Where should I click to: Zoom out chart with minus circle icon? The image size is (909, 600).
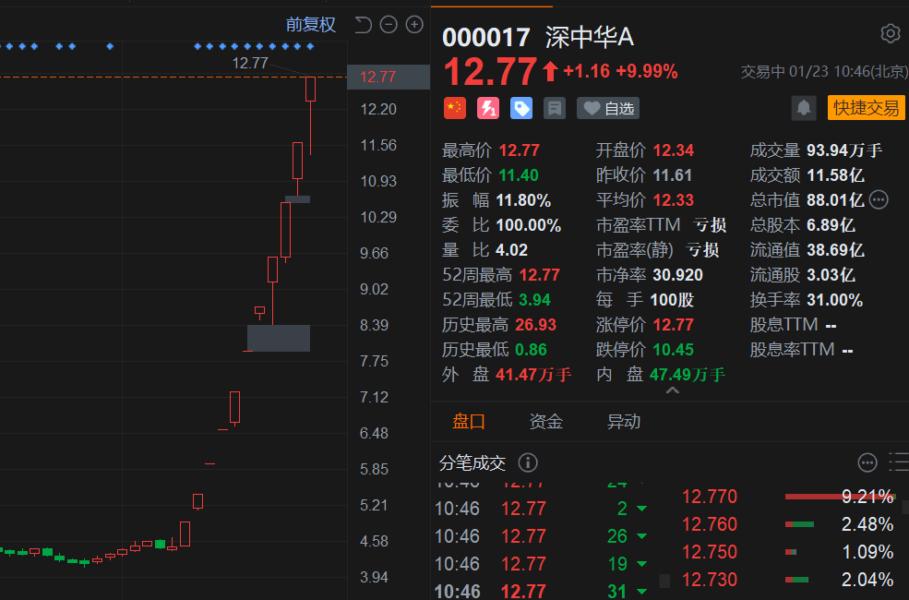pos(388,25)
